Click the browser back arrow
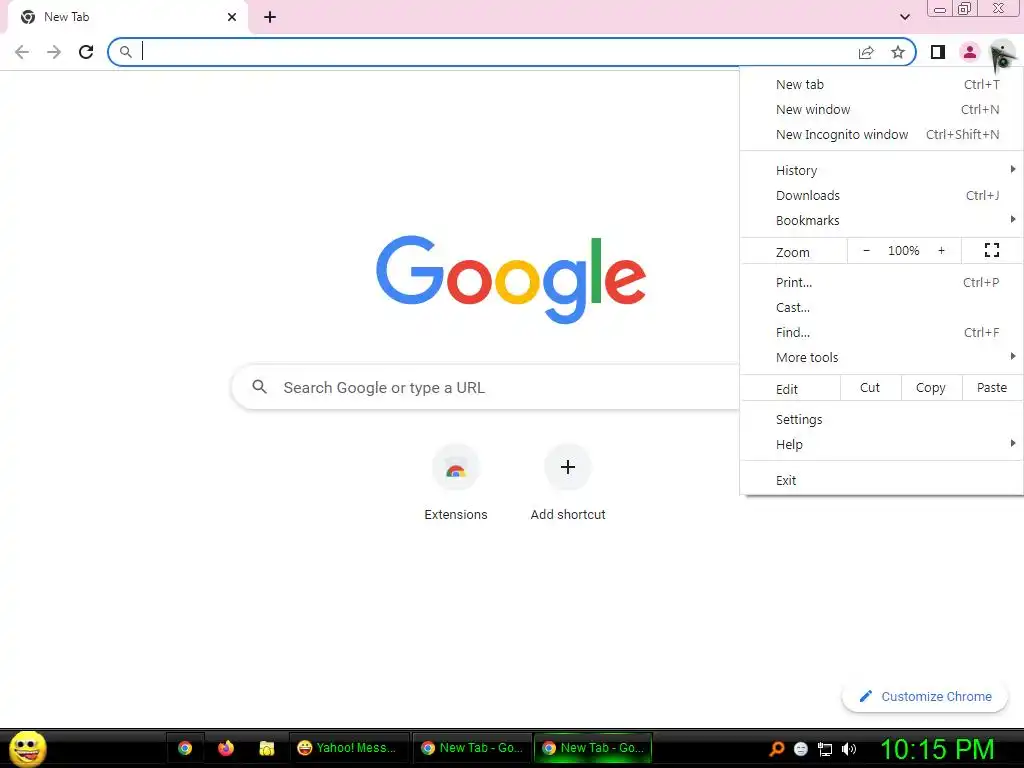This screenshot has width=1024, height=768. (22, 52)
